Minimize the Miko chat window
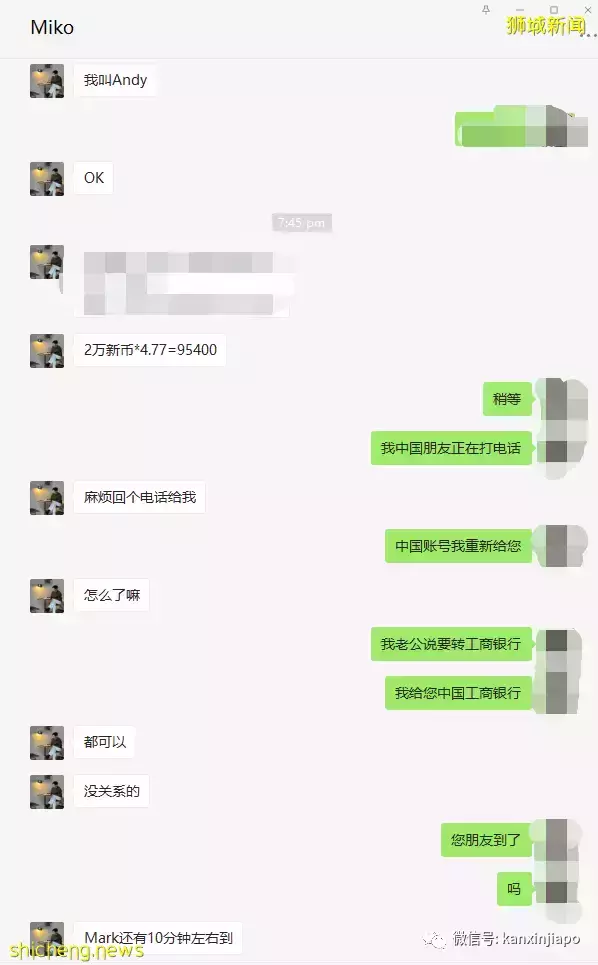Image resolution: width=598 pixels, height=965 pixels. pyautogui.click(x=520, y=10)
